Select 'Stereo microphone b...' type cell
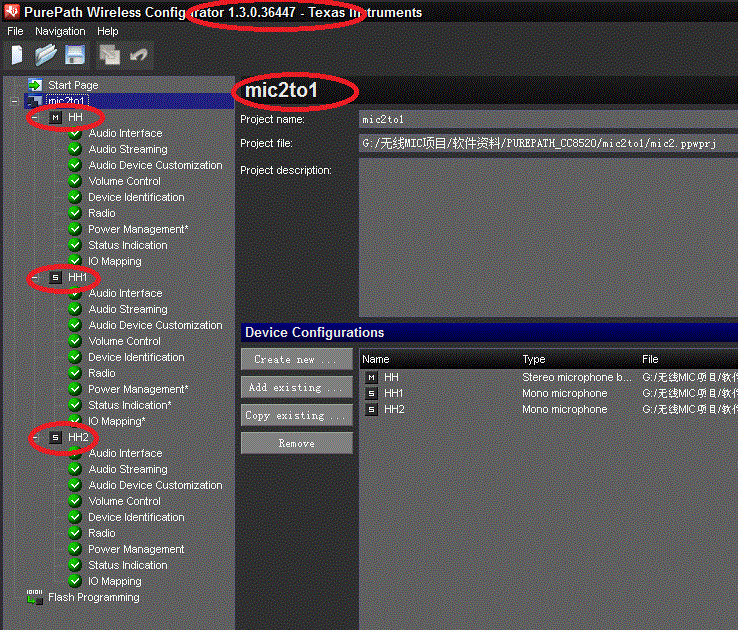Screen dimensions: 738x630 coord(577,377)
